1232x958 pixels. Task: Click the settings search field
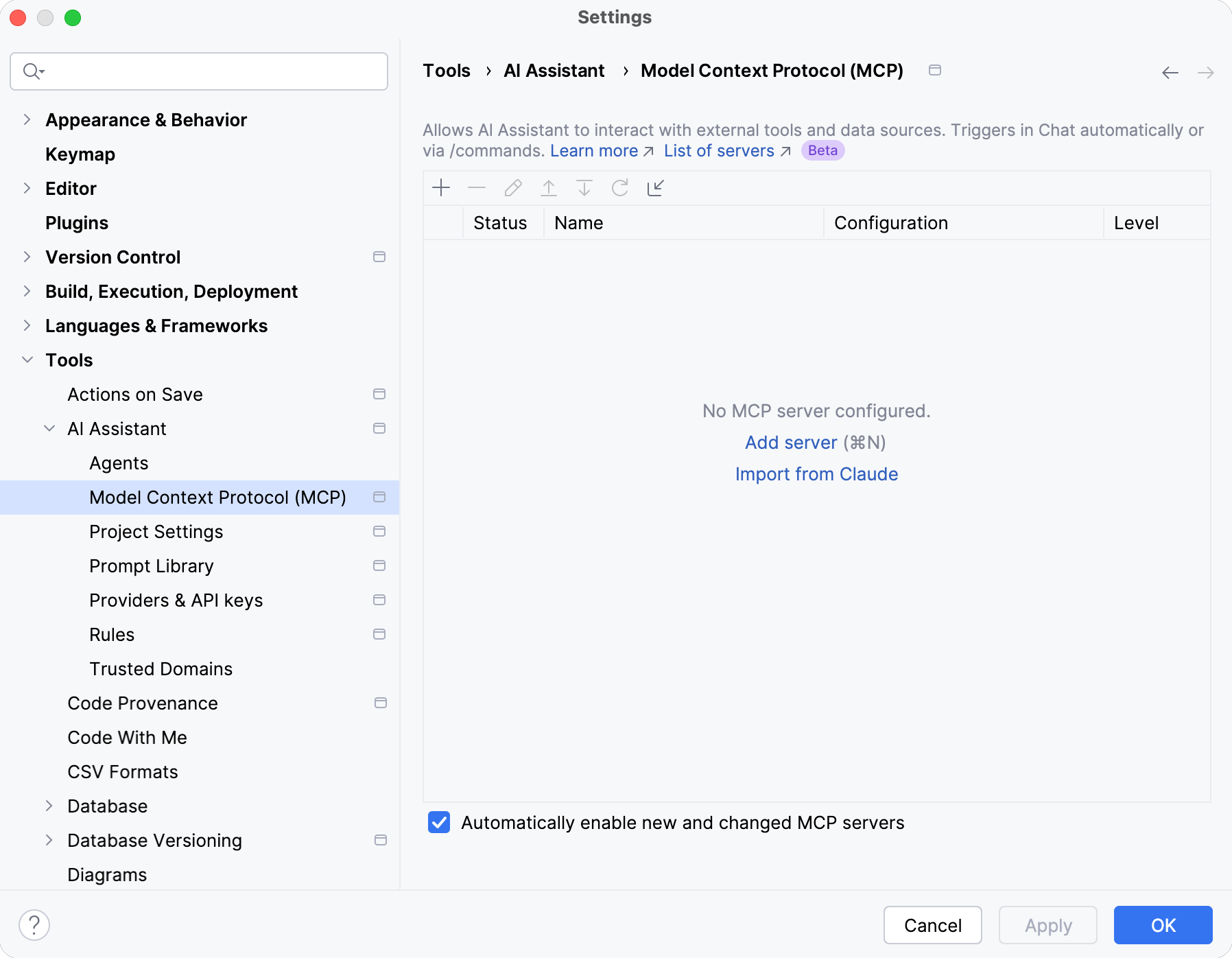coord(199,71)
